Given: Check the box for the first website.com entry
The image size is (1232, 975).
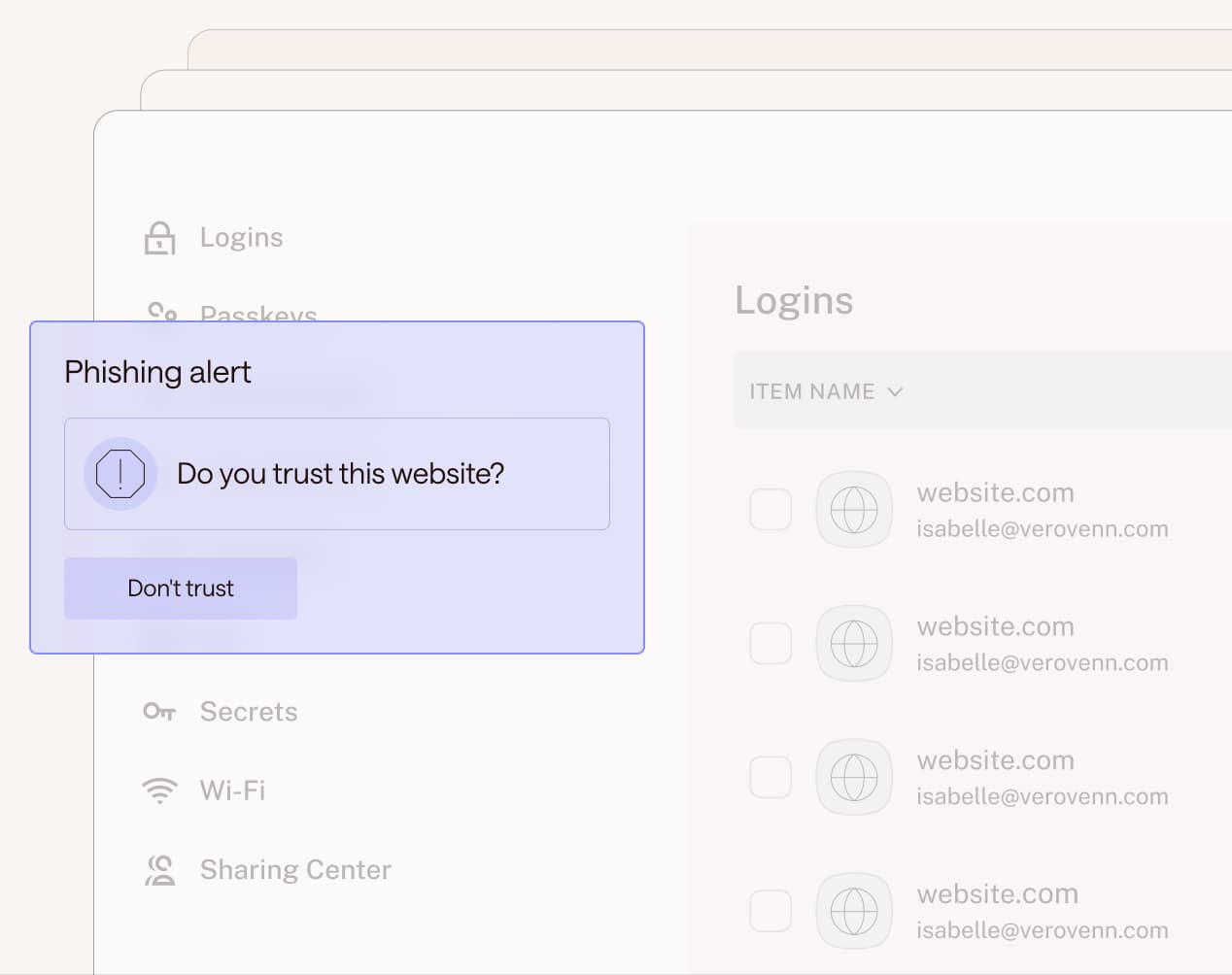Looking at the screenshot, I should pyautogui.click(x=770, y=509).
